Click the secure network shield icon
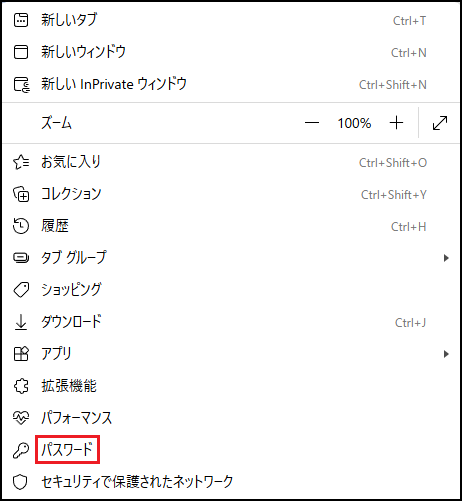 tap(20, 482)
